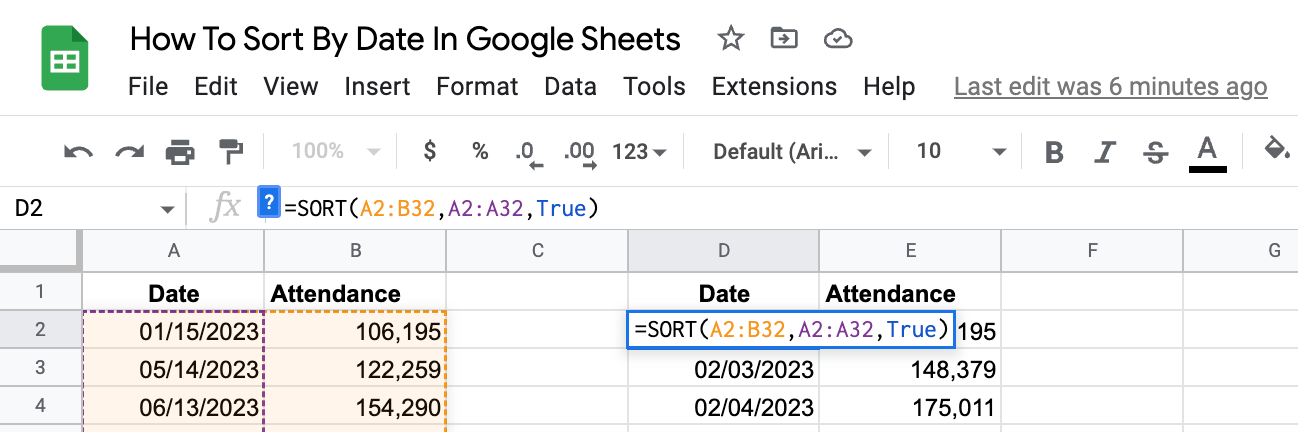Open the Tools menu
The width and height of the screenshot is (1298, 432).
click(x=654, y=87)
